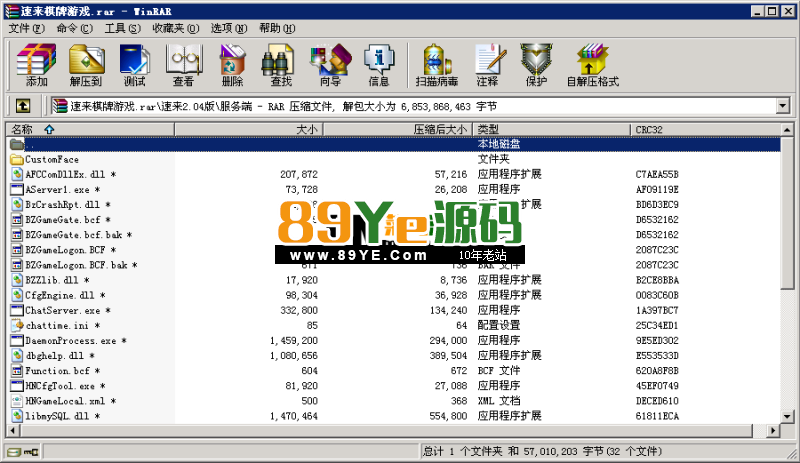Click the horizontal scrollbar left arrow

pos(13,430)
